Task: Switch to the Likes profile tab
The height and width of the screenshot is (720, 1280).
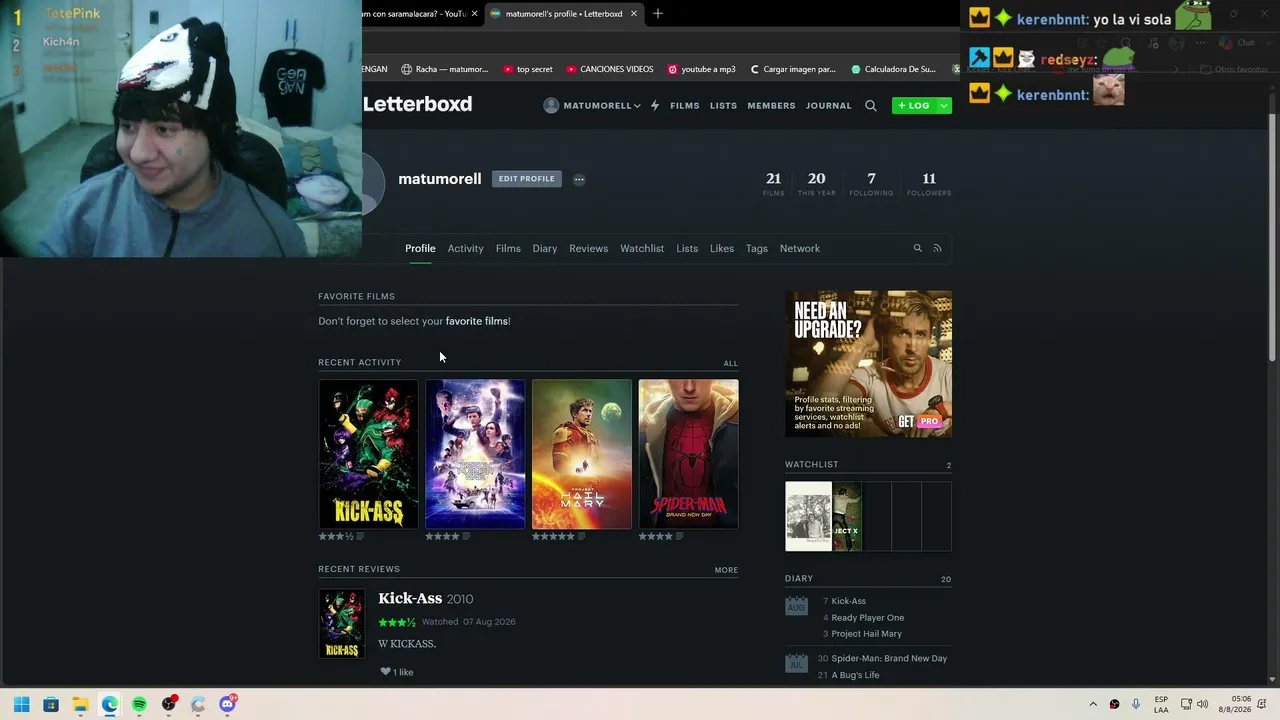Action: [x=722, y=248]
